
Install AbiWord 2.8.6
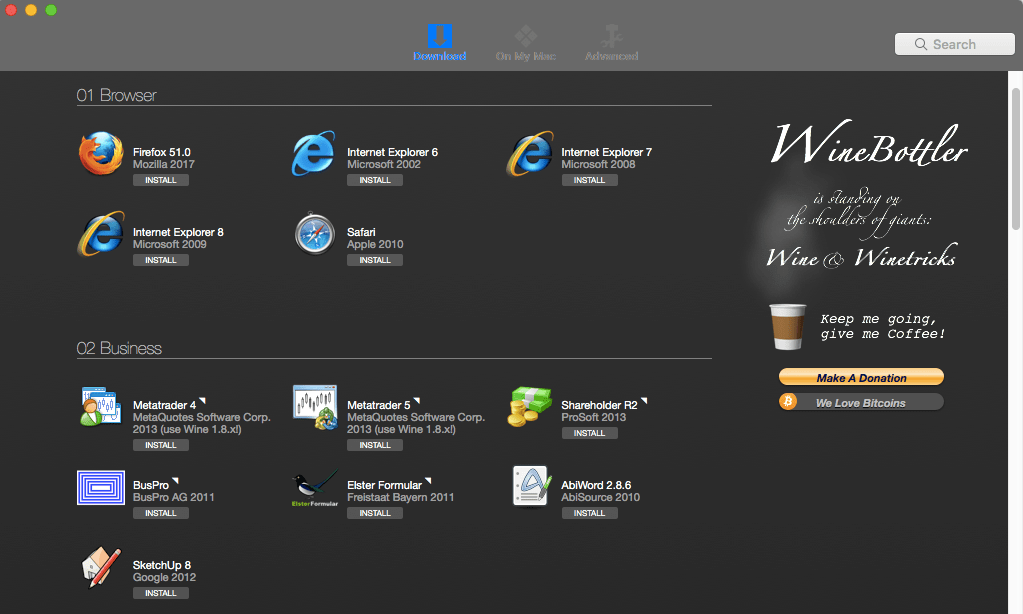(x=589, y=513)
